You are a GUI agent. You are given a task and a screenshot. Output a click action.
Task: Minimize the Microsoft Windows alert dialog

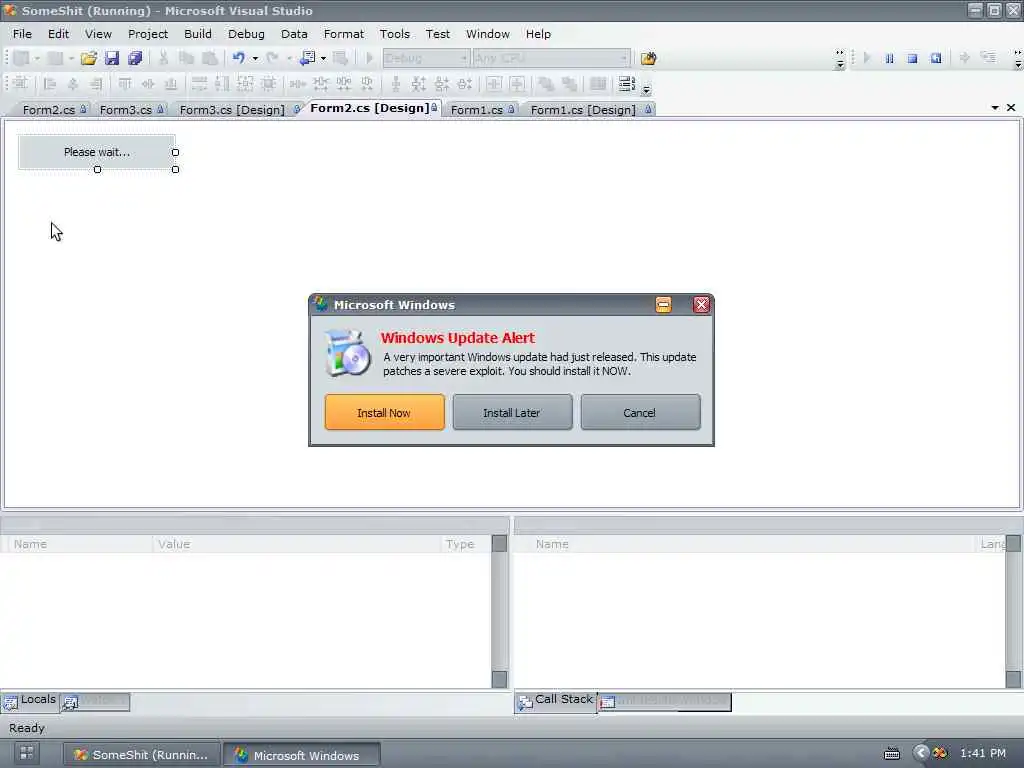[664, 305]
